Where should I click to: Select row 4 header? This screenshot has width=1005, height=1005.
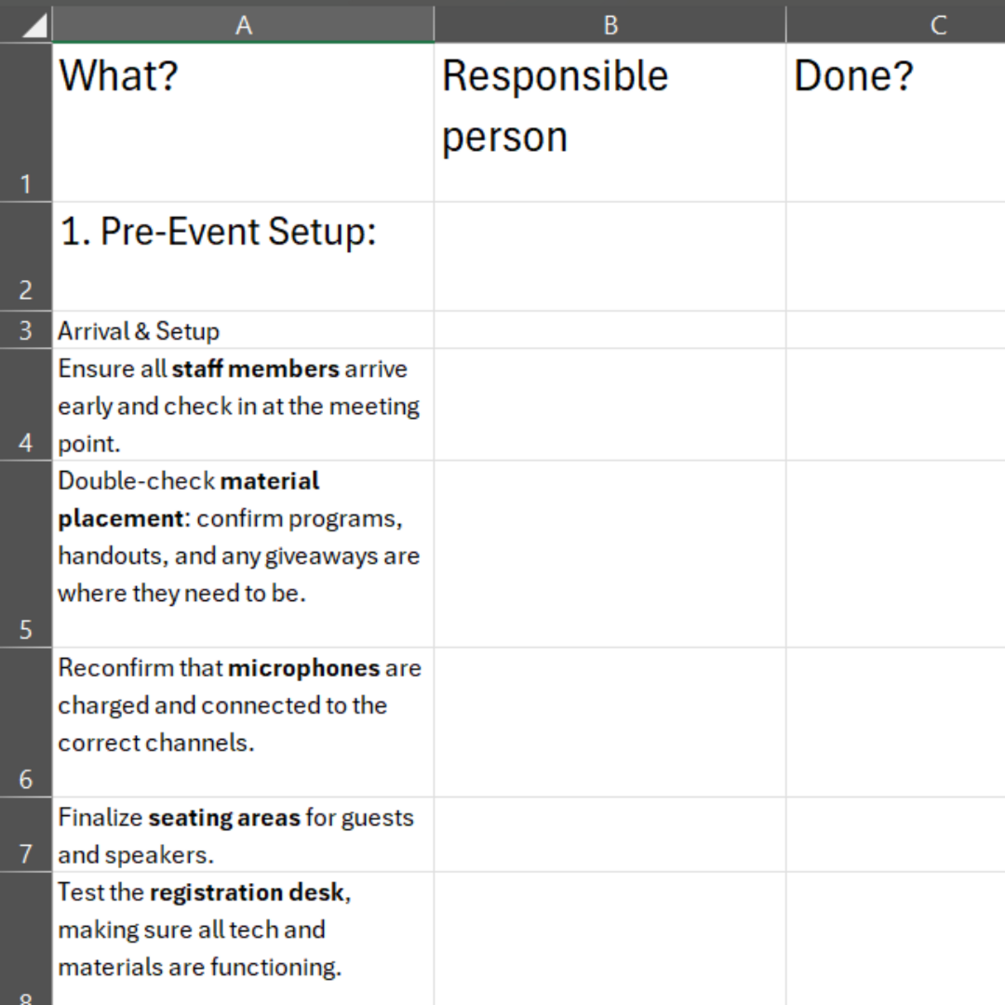click(x=26, y=404)
